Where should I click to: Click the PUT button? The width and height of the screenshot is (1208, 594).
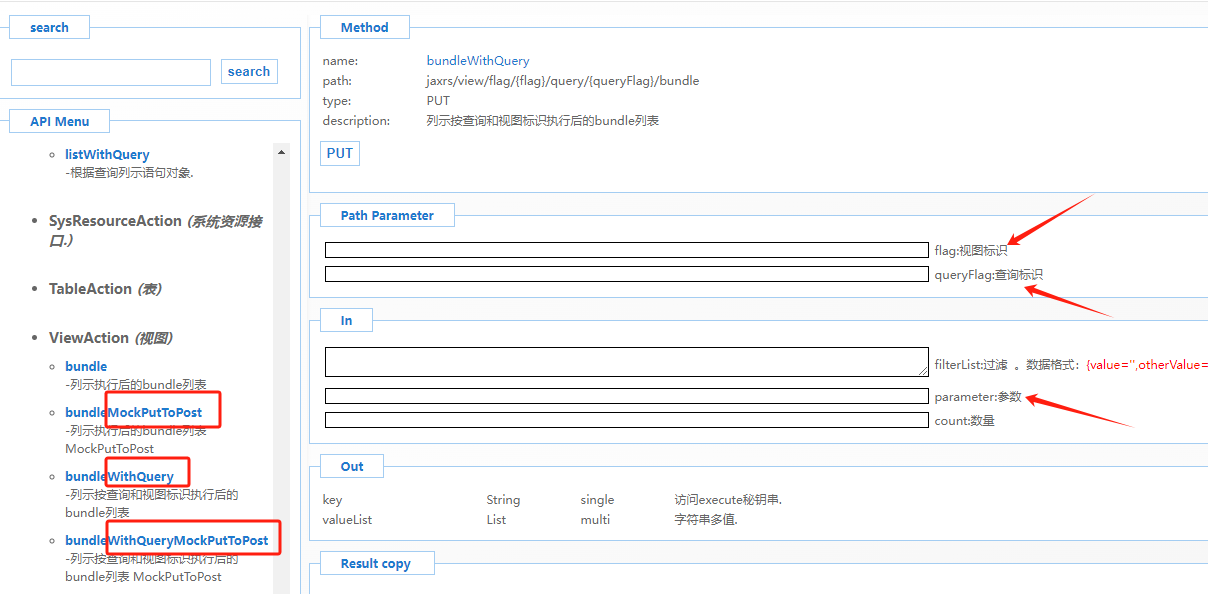tap(340, 153)
